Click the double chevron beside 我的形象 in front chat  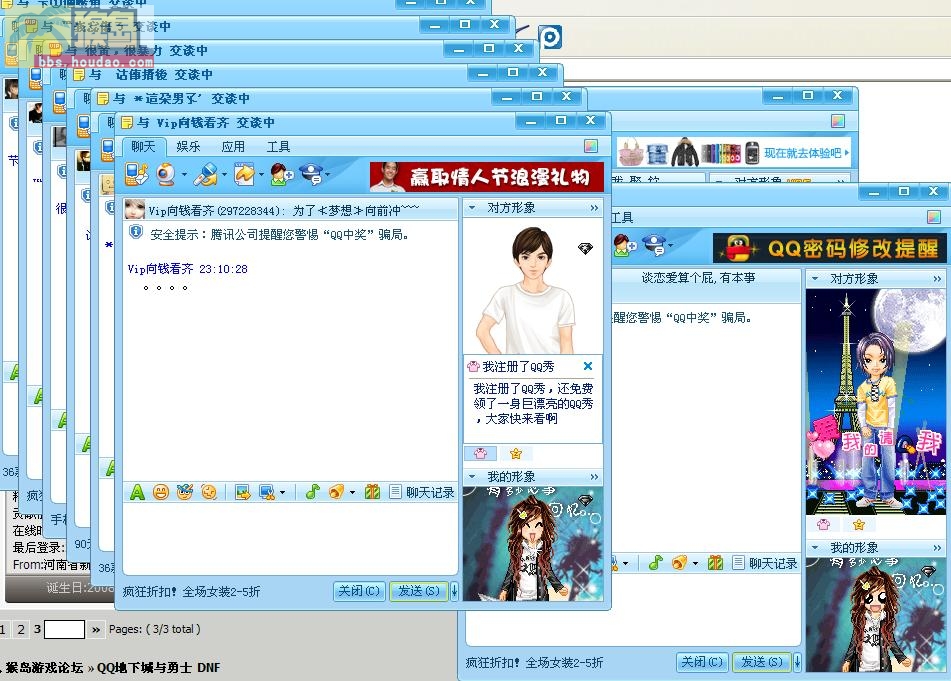pyautogui.click(x=594, y=477)
